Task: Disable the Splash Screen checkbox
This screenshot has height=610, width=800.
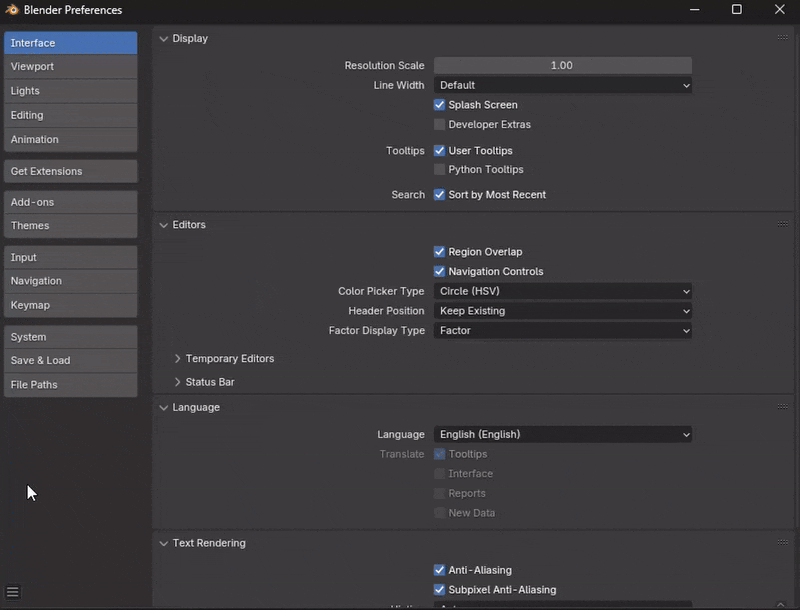Action: click(439, 105)
